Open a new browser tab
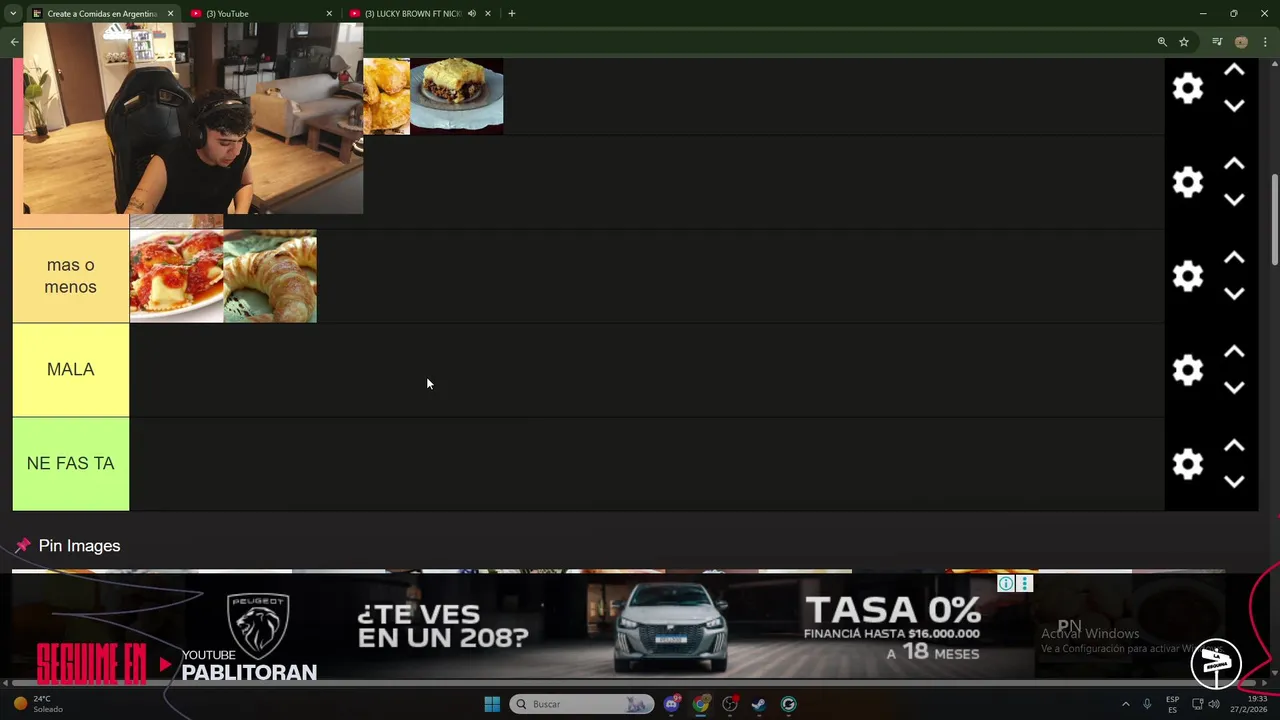 click(512, 14)
